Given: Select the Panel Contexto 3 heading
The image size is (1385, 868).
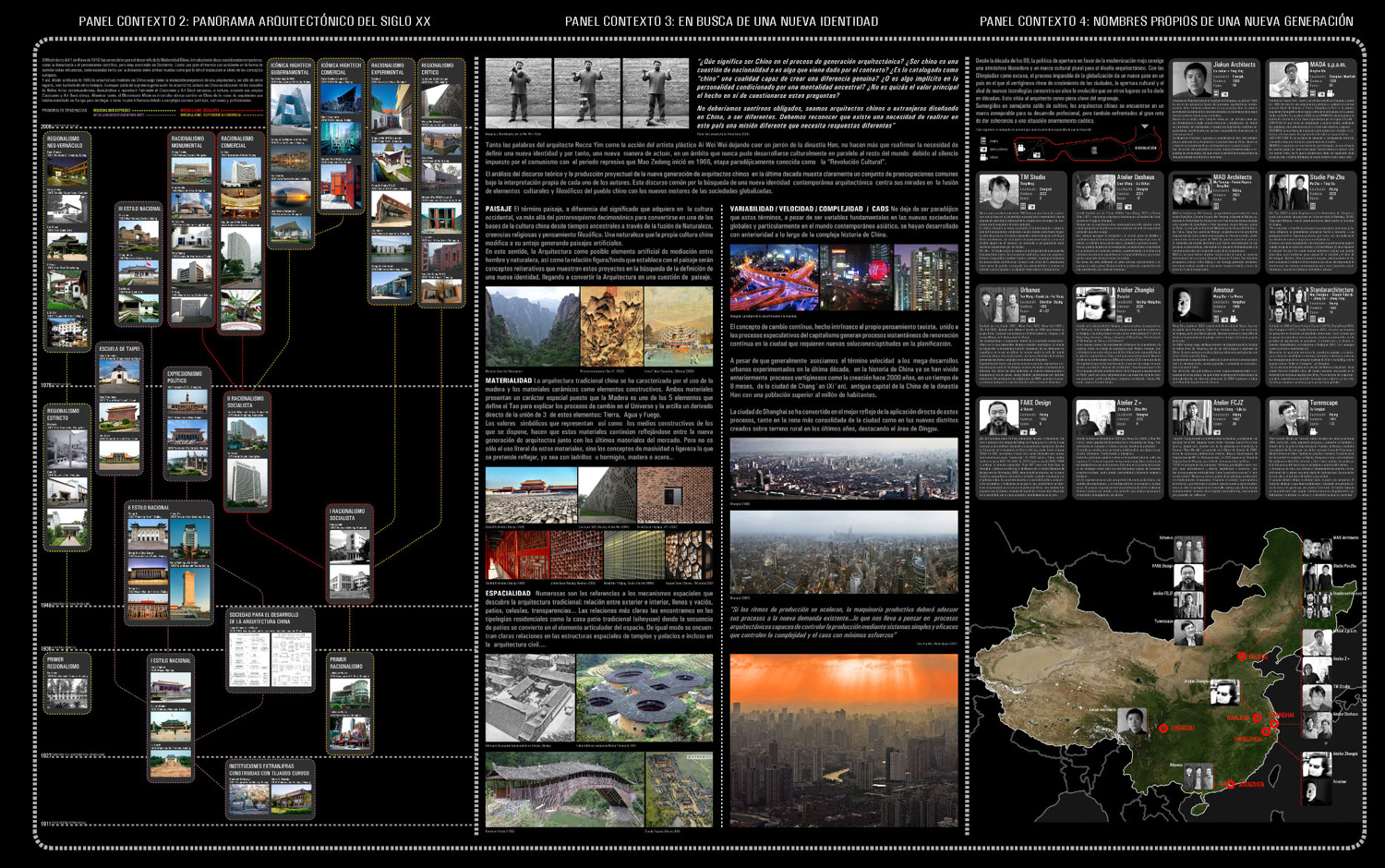Looking at the screenshot, I should point(721,21).
